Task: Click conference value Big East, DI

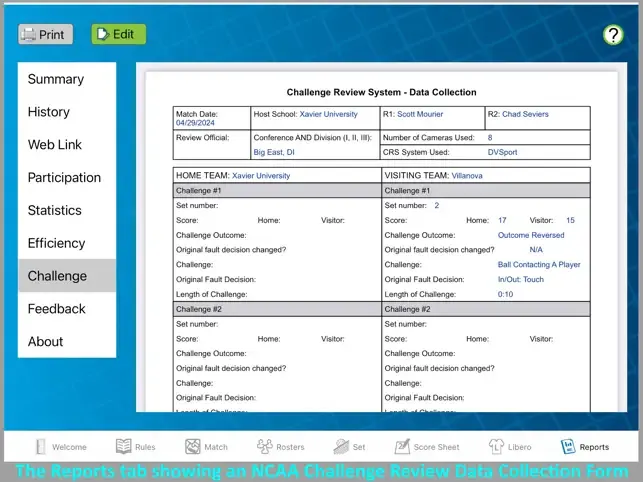Action: click(274, 152)
